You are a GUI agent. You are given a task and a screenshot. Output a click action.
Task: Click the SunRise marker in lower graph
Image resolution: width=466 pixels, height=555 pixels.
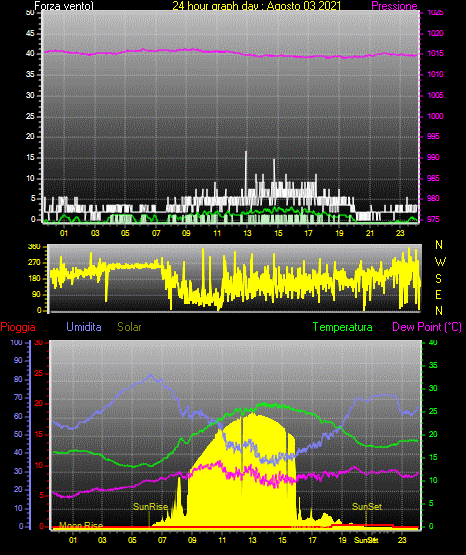(150, 507)
